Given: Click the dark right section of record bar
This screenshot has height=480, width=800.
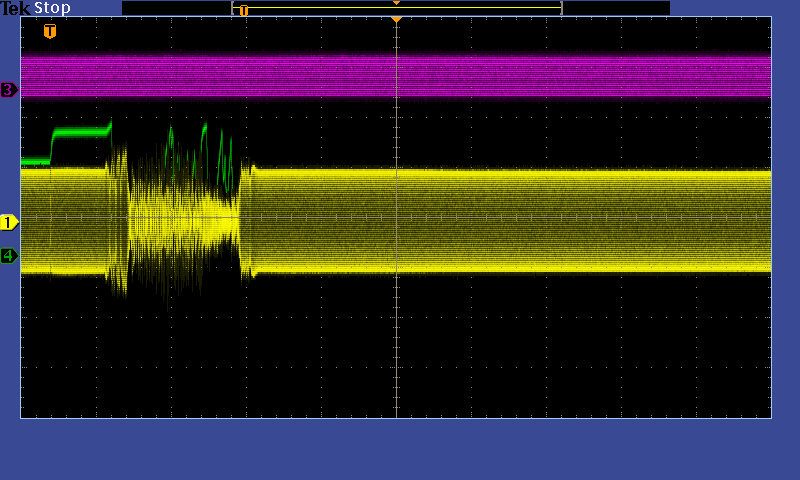Looking at the screenshot, I should pos(616,8).
